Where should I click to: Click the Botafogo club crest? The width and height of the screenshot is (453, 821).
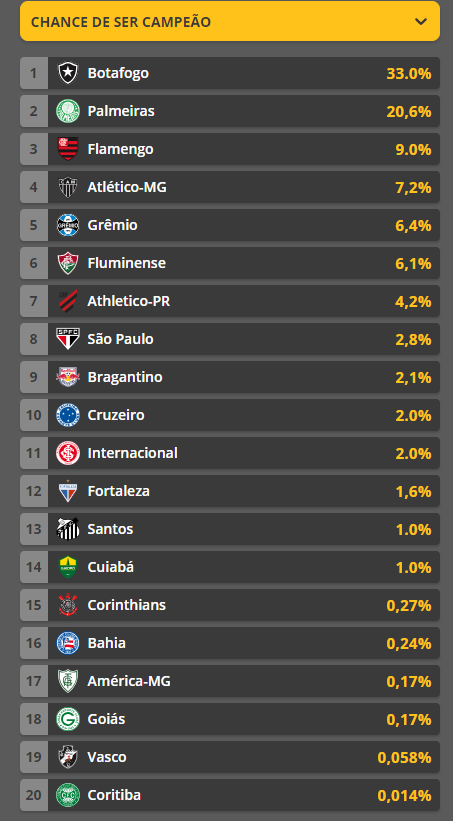click(68, 73)
